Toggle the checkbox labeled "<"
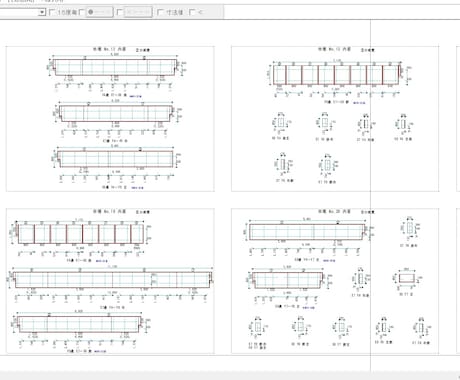 [192, 12]
